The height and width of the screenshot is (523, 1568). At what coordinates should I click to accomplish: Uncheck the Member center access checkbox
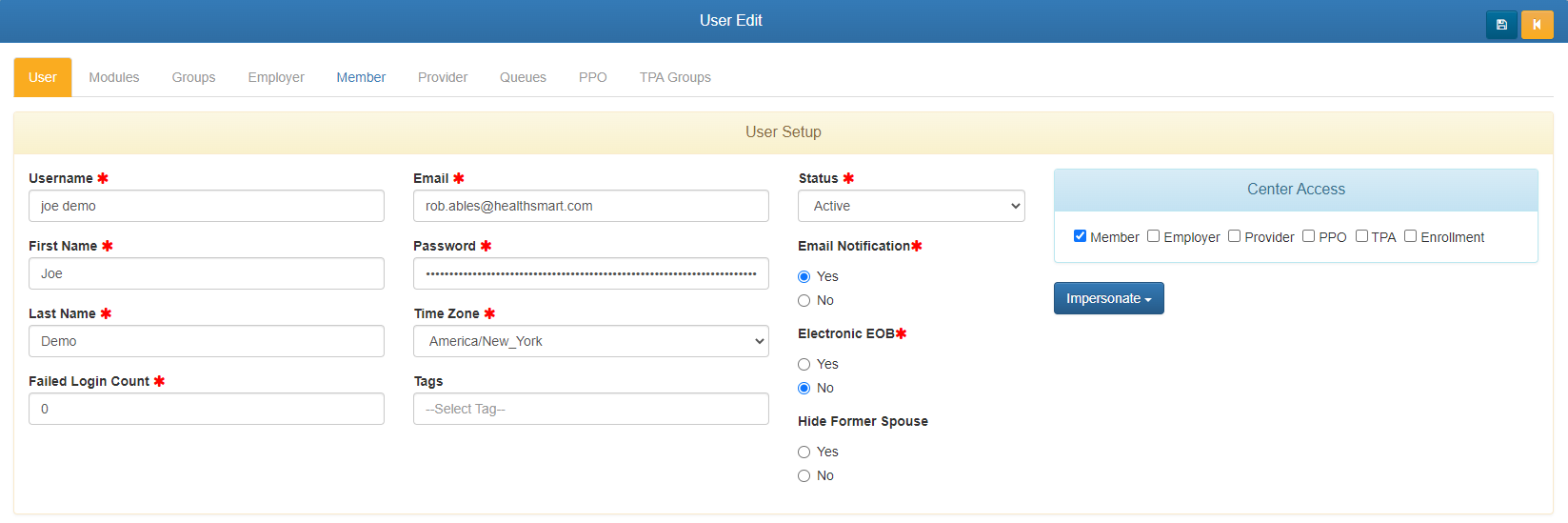click(1080, 236)
